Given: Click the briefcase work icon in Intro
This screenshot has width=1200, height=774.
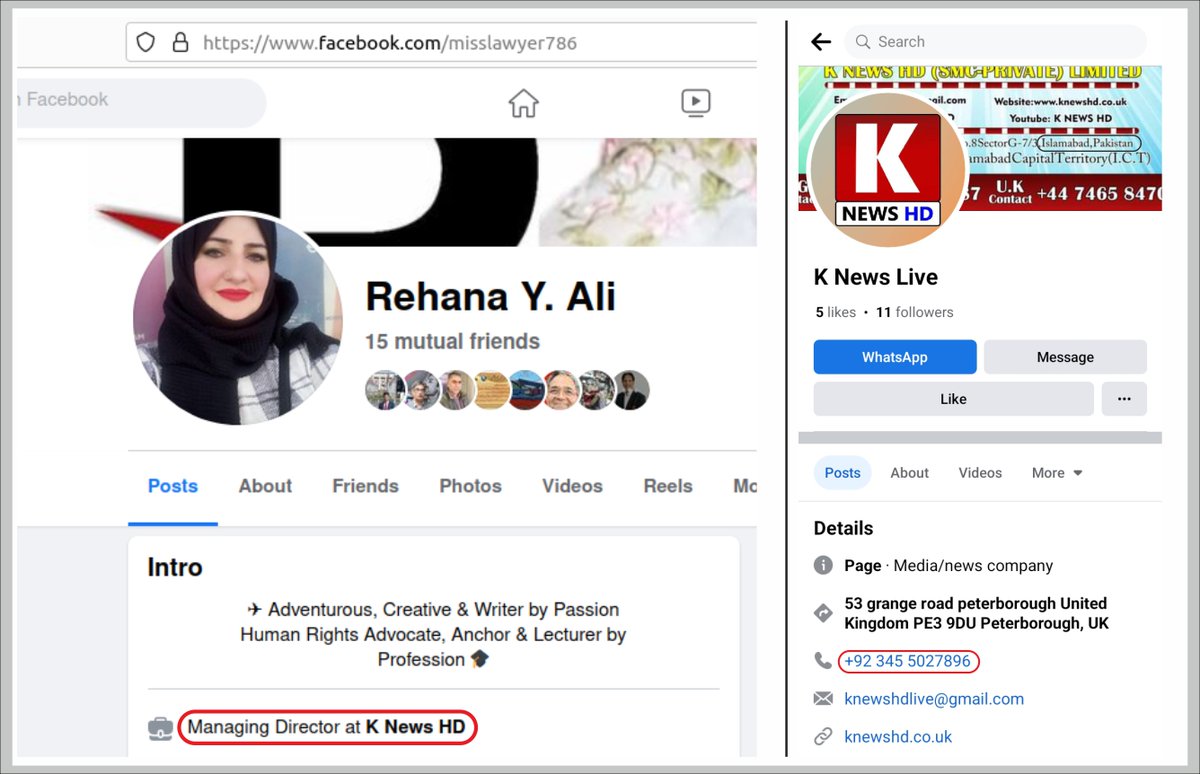Looking at the screenshot, I should tap(160, 728).
